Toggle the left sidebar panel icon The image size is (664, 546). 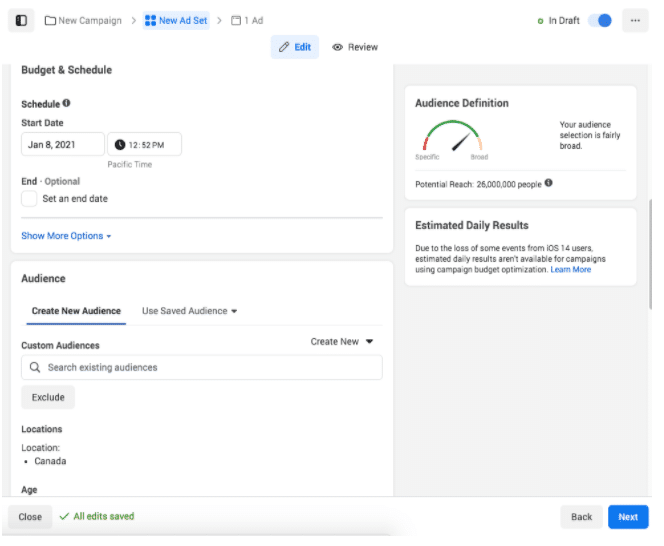21,20
